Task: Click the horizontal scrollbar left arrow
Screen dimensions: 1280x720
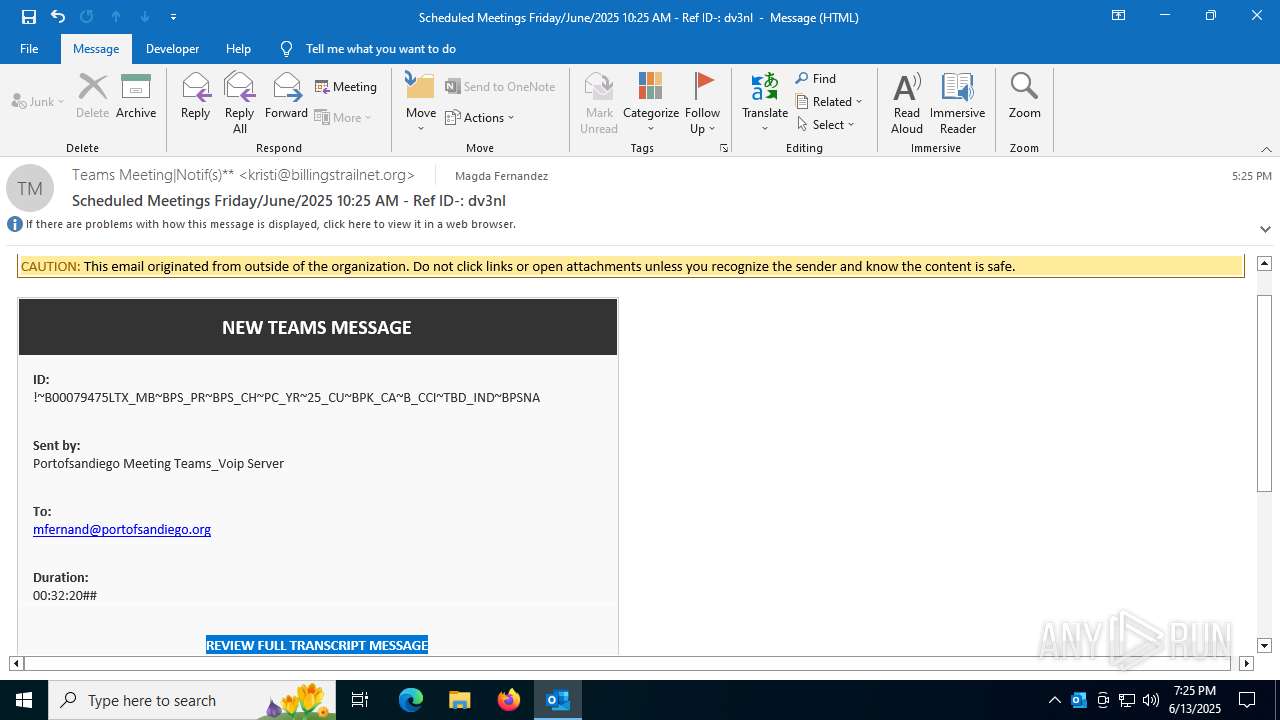Action: (16, 663)
